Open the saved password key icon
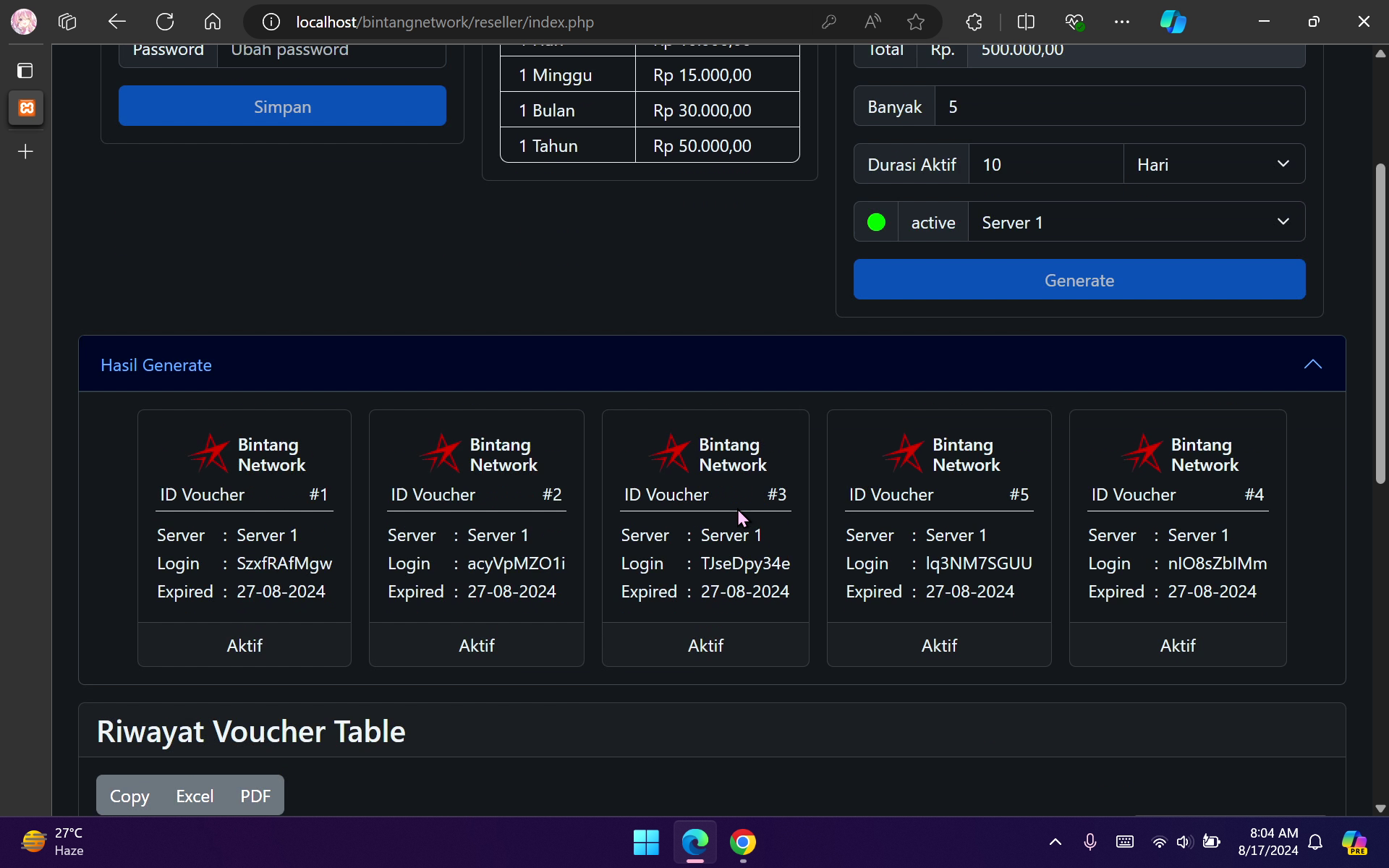The height and width of the screenshot is (868, 1389). pyautogui.click(x=829, y=22)
